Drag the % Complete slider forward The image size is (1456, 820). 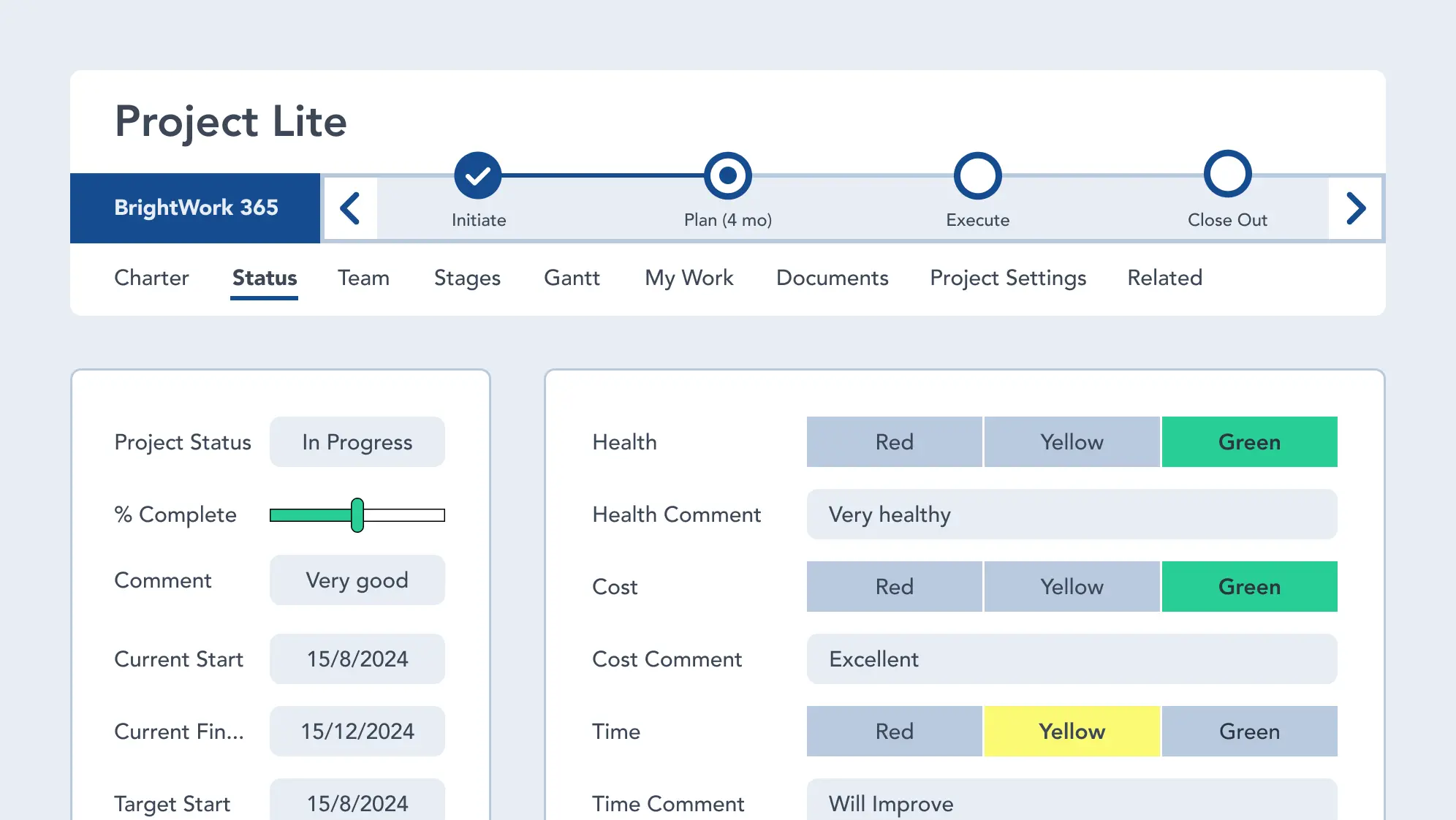358,515
